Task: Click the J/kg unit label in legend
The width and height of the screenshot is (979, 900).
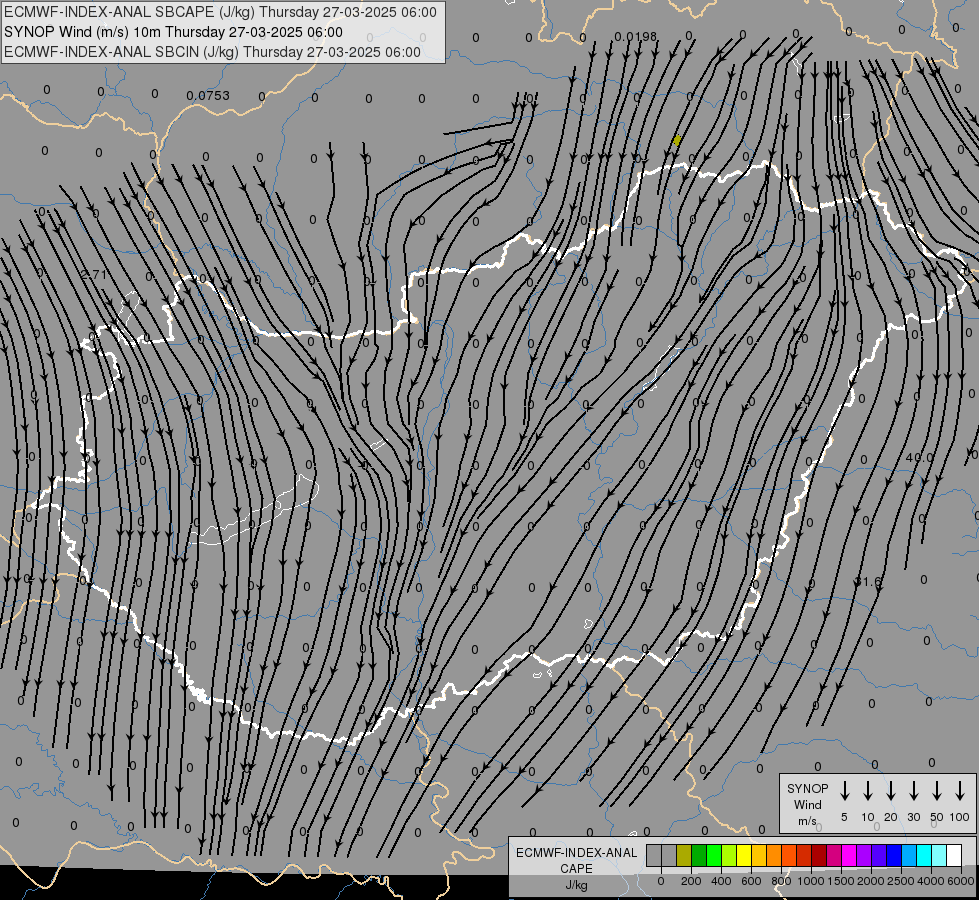Action: pos(576,885)
